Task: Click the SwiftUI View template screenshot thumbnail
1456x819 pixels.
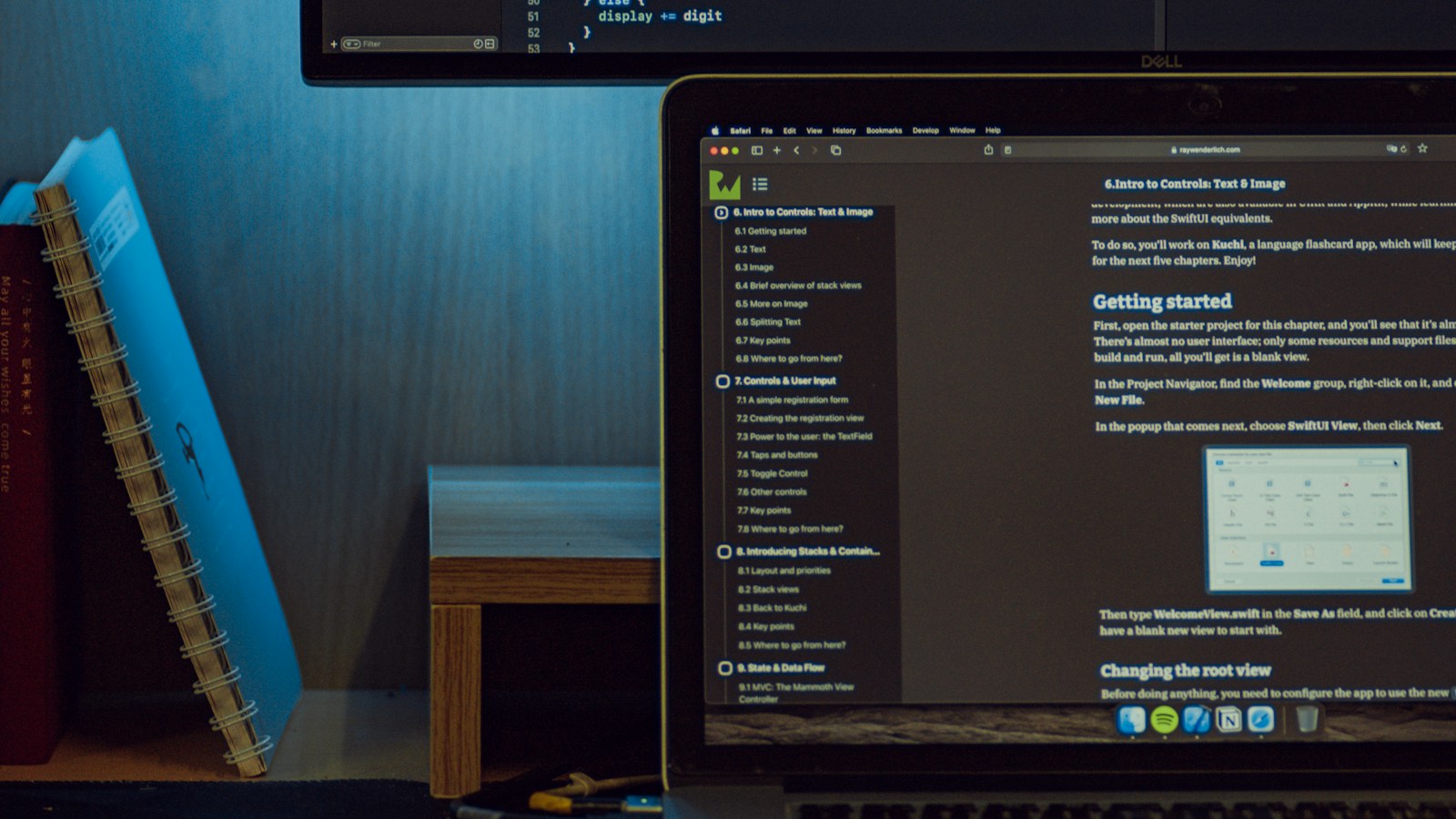Action: point(1308,519)
